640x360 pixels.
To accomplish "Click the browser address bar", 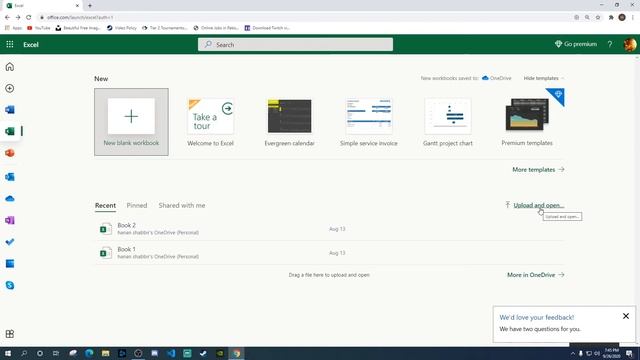I will click(302, 17).
